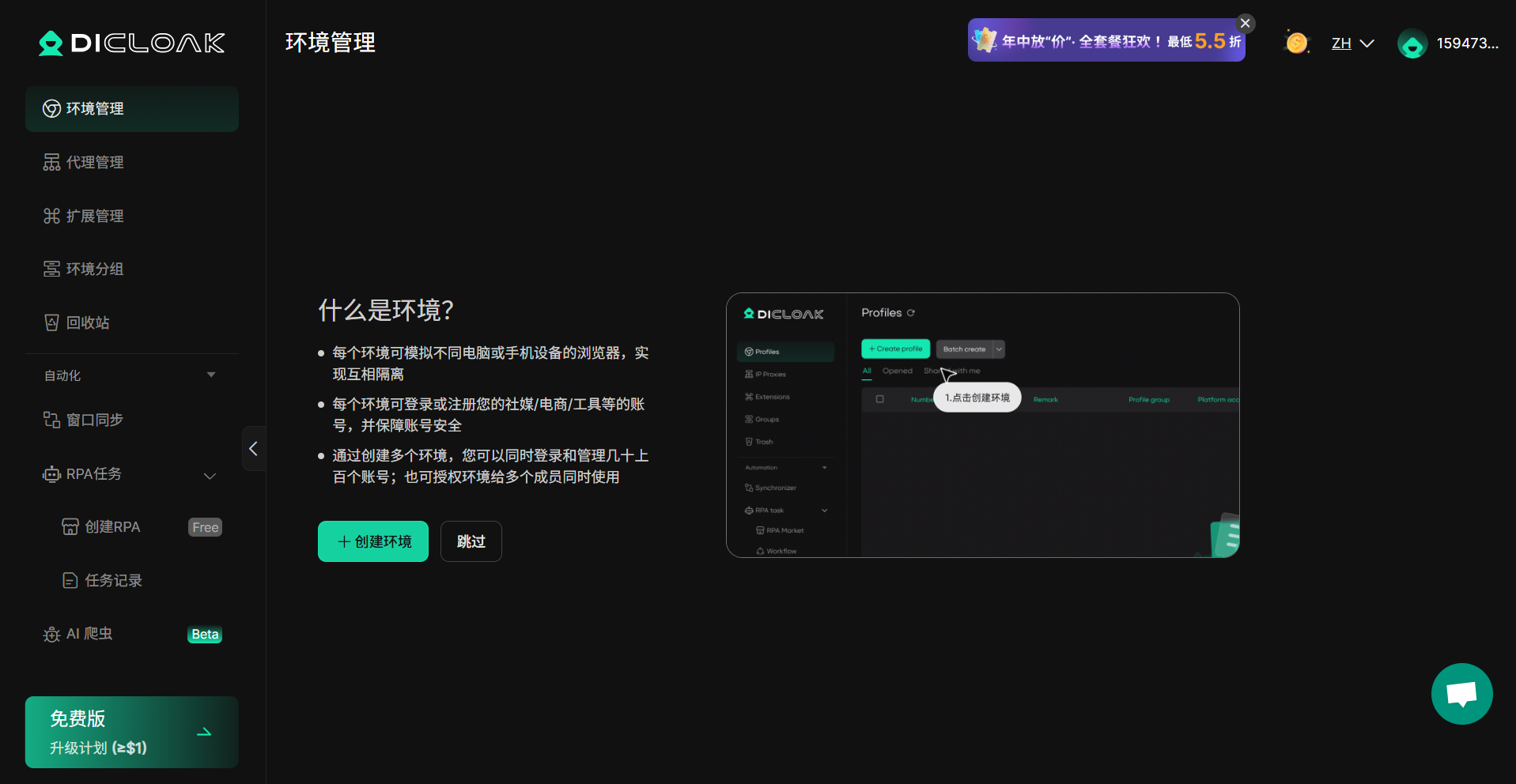Viewport: 1516px width, 784px height.
Task: Click the RPA任务 robot icon
Action: tap(51, 474)
